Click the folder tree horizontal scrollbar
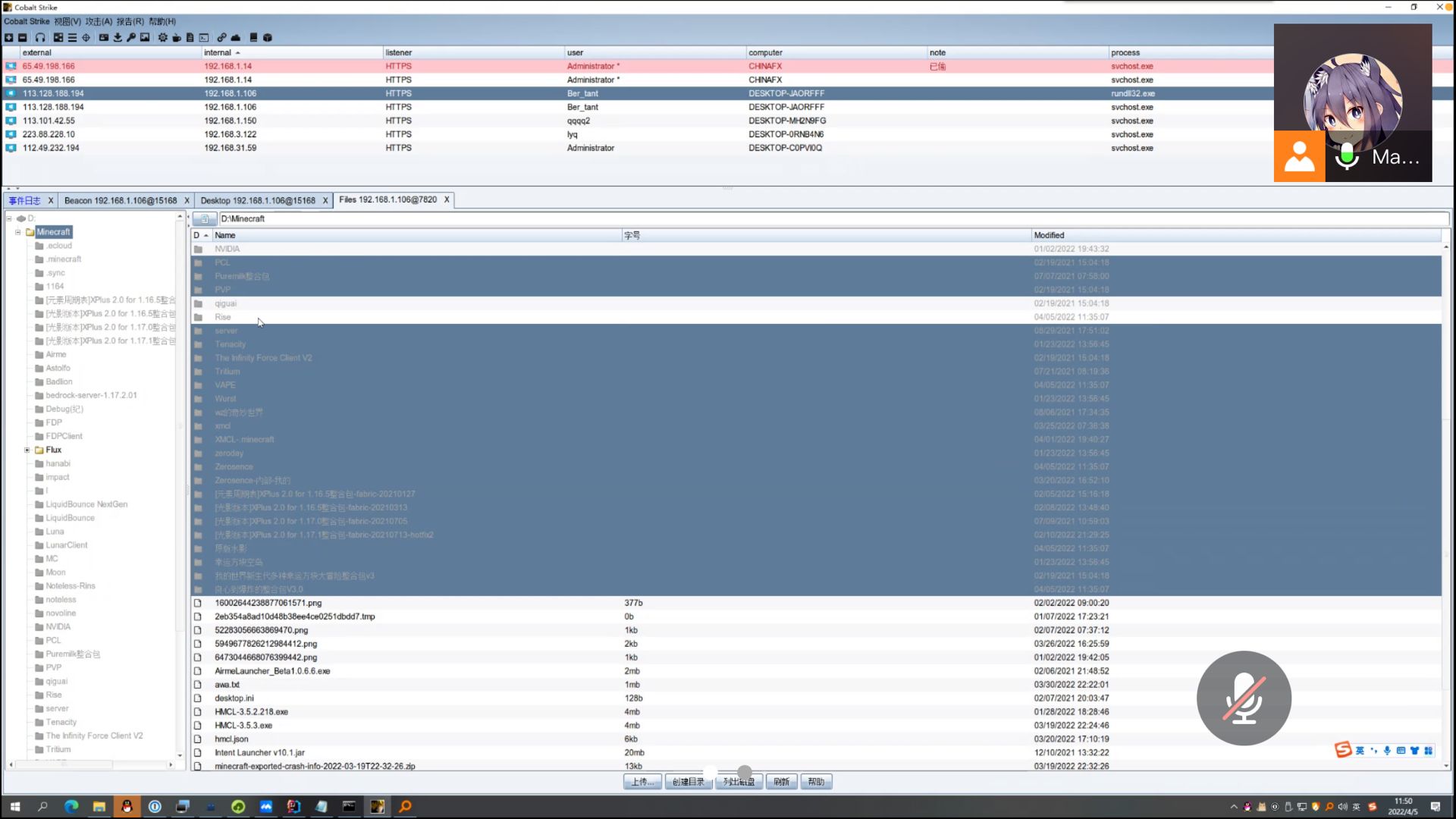Viewport: 1456px width, 819px height. tap(64, 764)
